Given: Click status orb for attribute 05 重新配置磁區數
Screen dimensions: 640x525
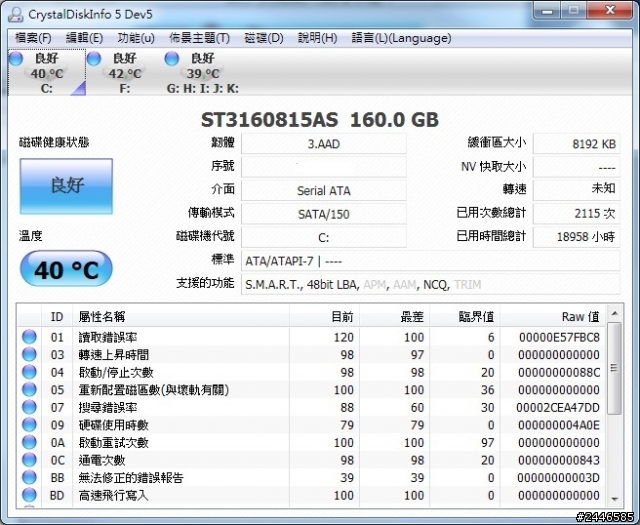Looking at the screenshot, I should (29, 389).
